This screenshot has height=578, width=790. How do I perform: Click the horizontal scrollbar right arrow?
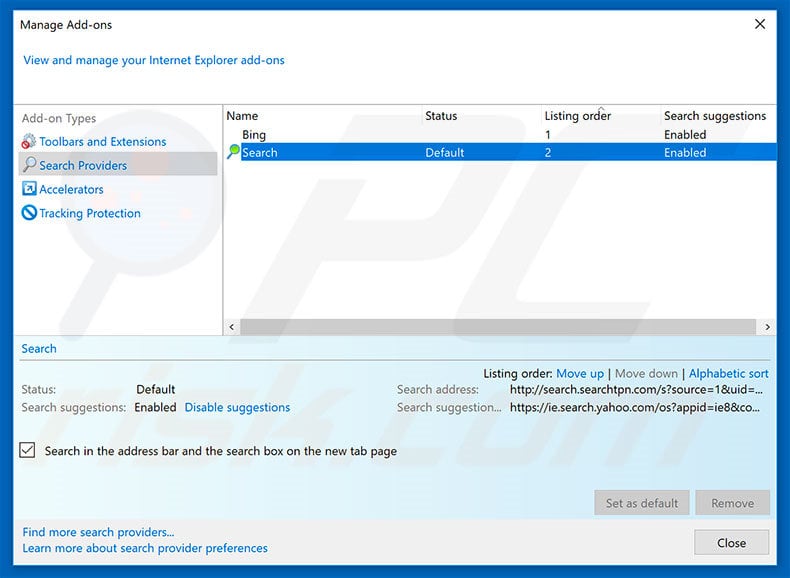pyautogui.click(x=767, y=327)
